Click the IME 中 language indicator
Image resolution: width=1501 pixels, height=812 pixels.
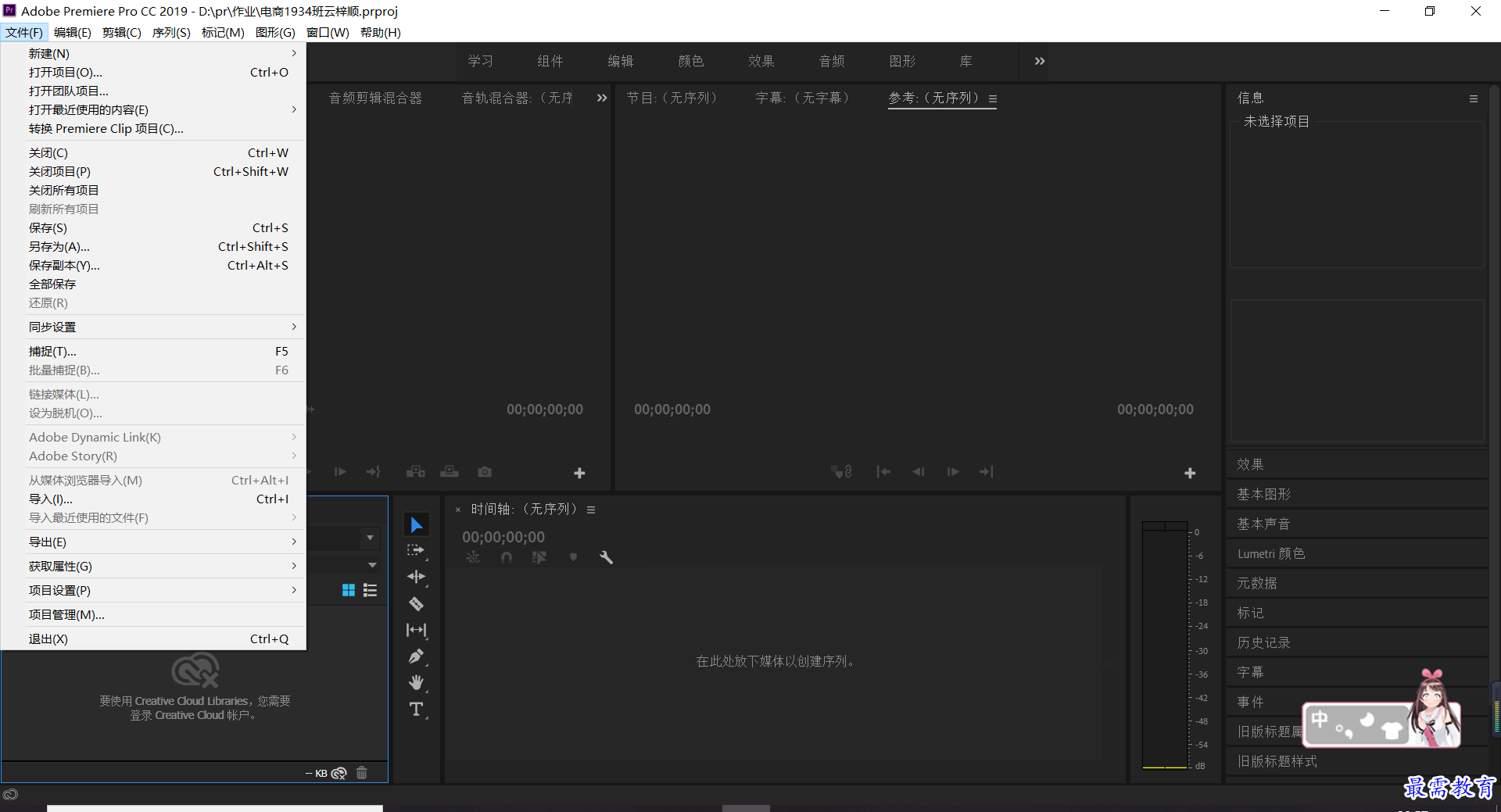(x=1320, y=719)
